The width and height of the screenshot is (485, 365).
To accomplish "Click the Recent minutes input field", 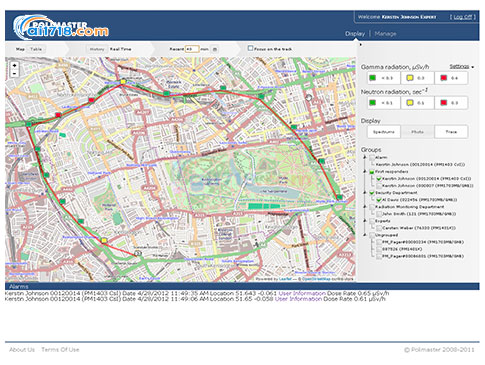I will click(192, 49).
